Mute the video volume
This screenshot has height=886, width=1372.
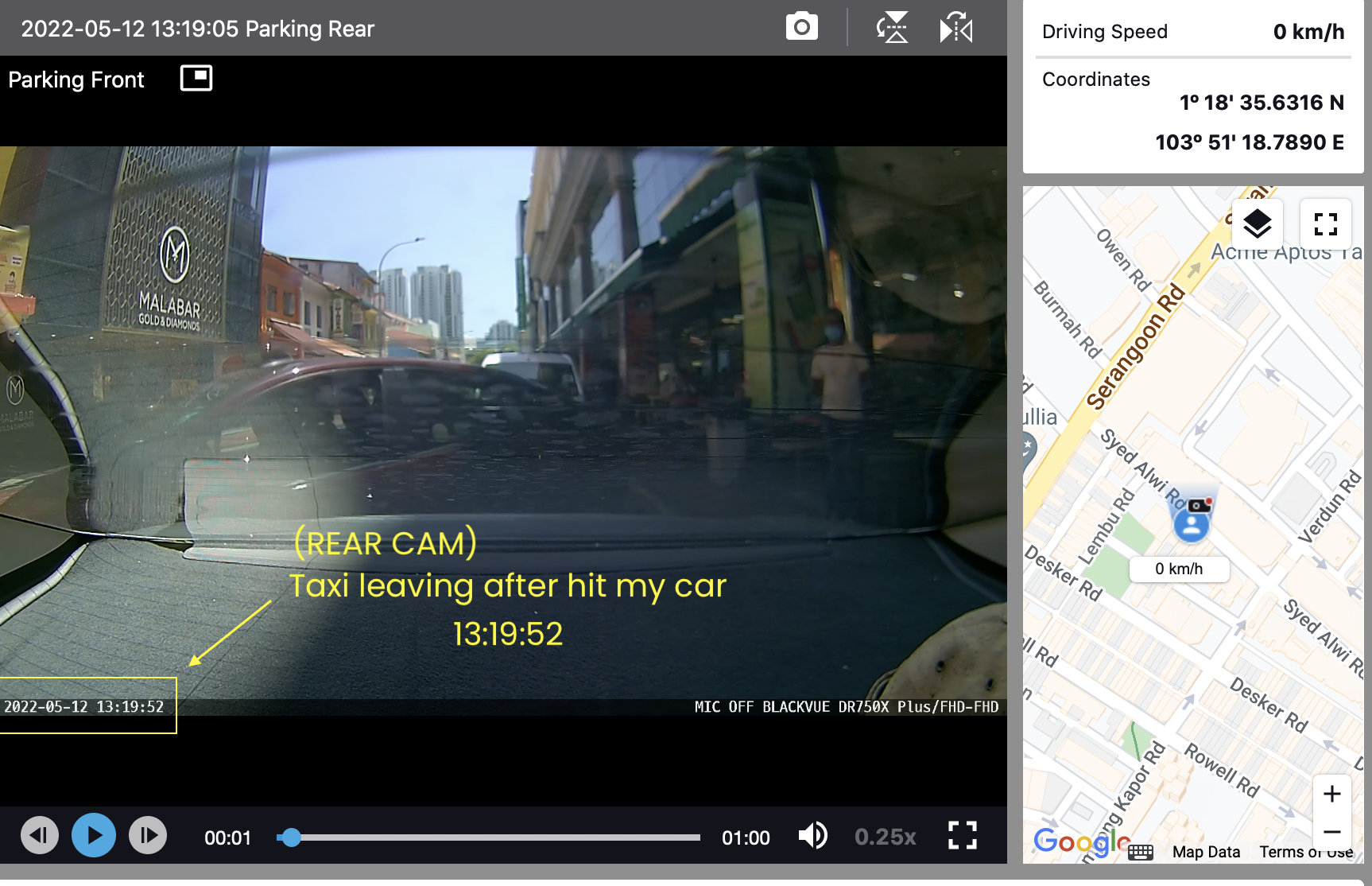[x=812, y=836]
